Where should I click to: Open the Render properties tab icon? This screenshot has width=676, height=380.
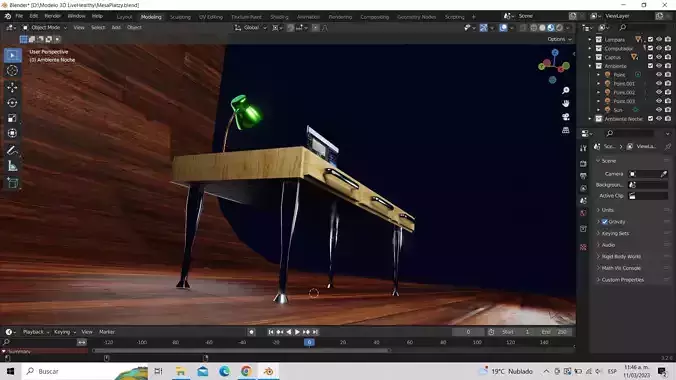click(583, 164)
